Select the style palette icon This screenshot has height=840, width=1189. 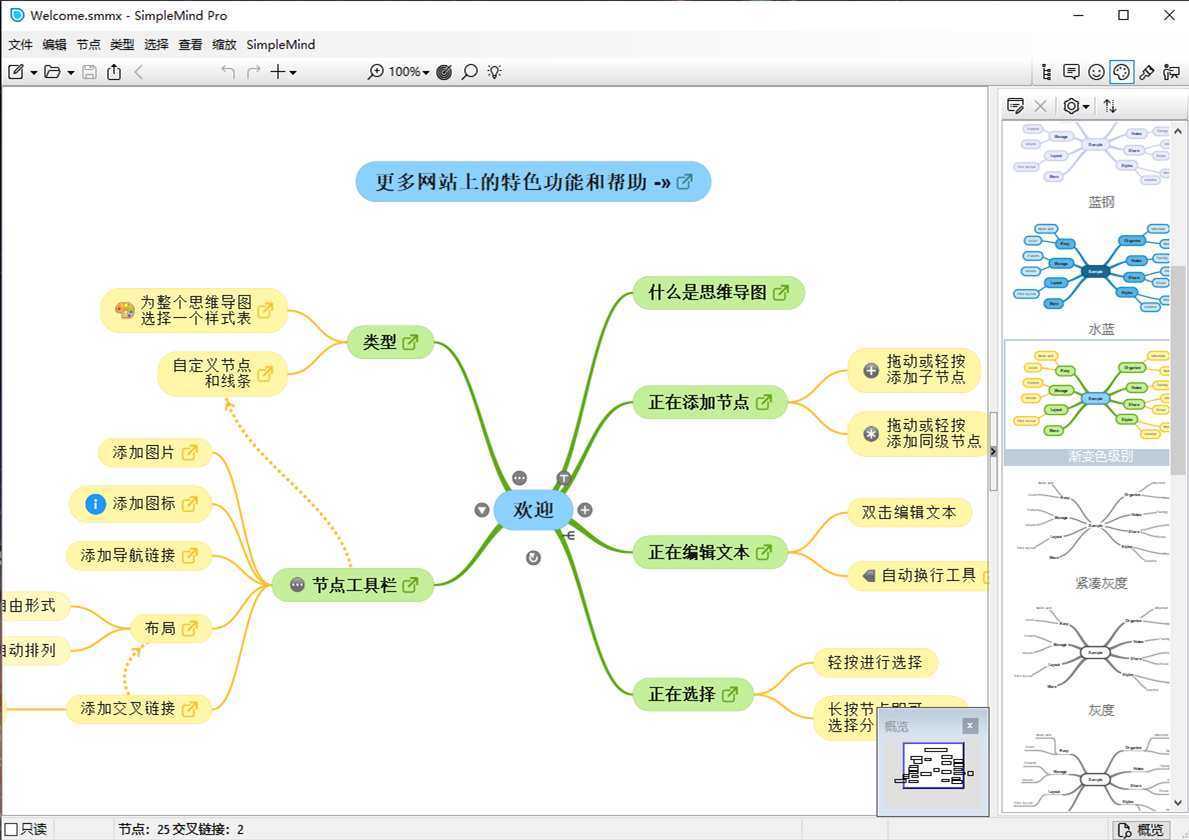1121,71
